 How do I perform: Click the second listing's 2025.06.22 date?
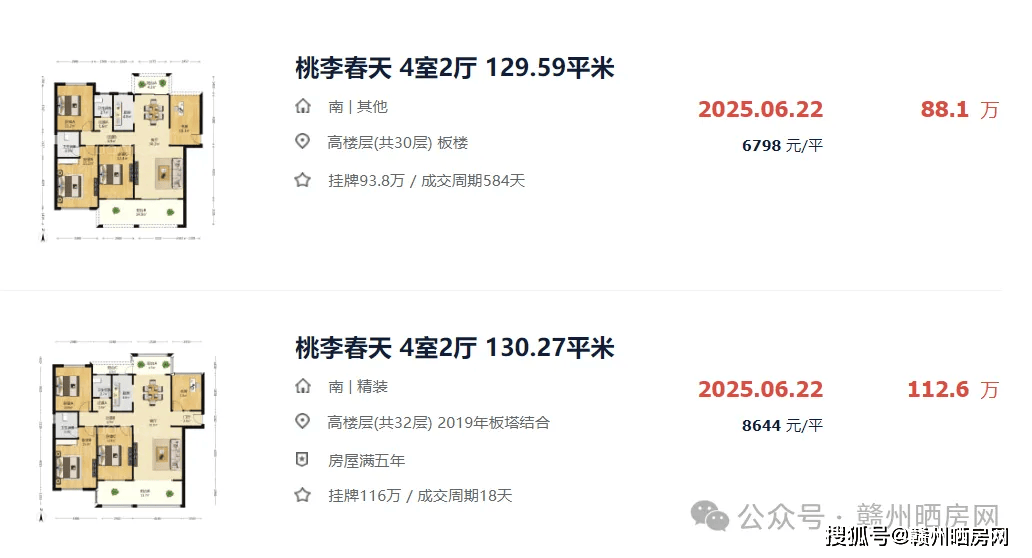click(x=760, y=390)
